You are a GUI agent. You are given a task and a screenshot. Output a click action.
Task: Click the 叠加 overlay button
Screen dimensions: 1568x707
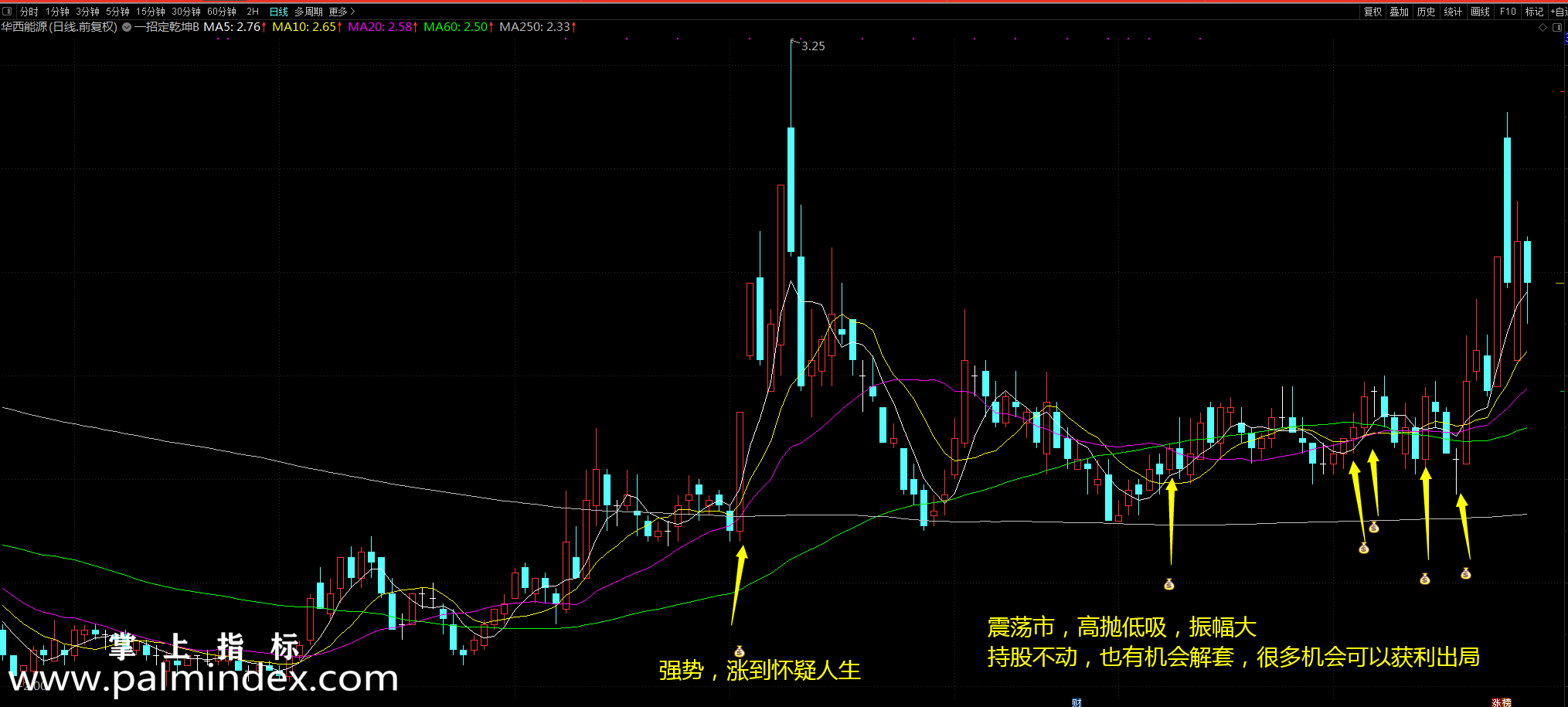pyautogui.click(x=1399, y=12)
